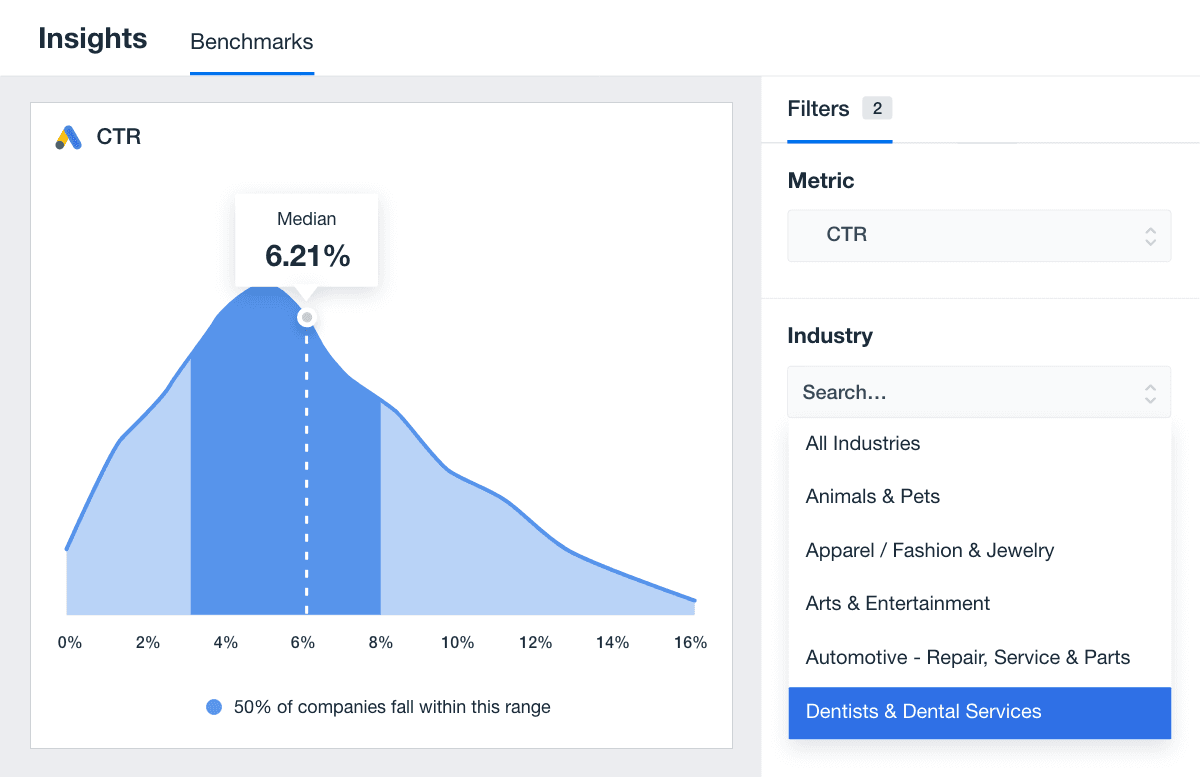Click the 50% of companies legend text
This screenshot has height=777, width=1200.
[x=392, y=707]
